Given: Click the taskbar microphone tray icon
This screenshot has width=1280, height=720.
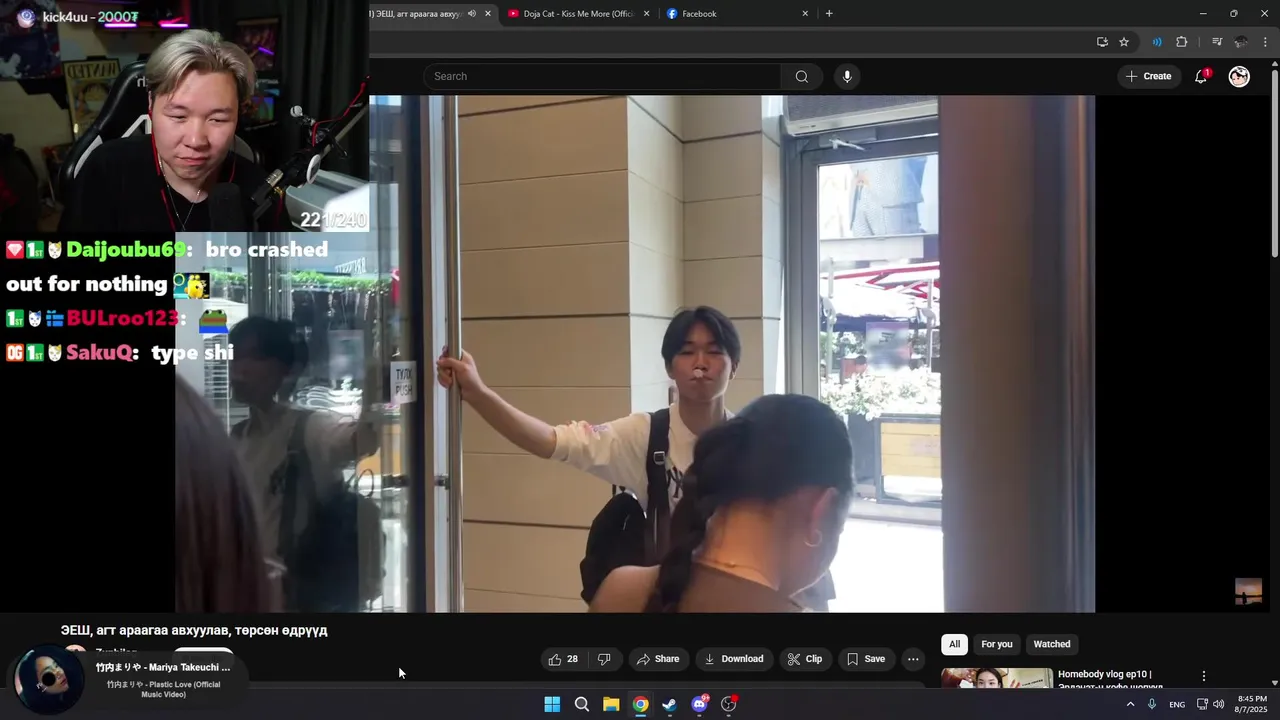Looking at the screenshot, I should point(1152,704).
